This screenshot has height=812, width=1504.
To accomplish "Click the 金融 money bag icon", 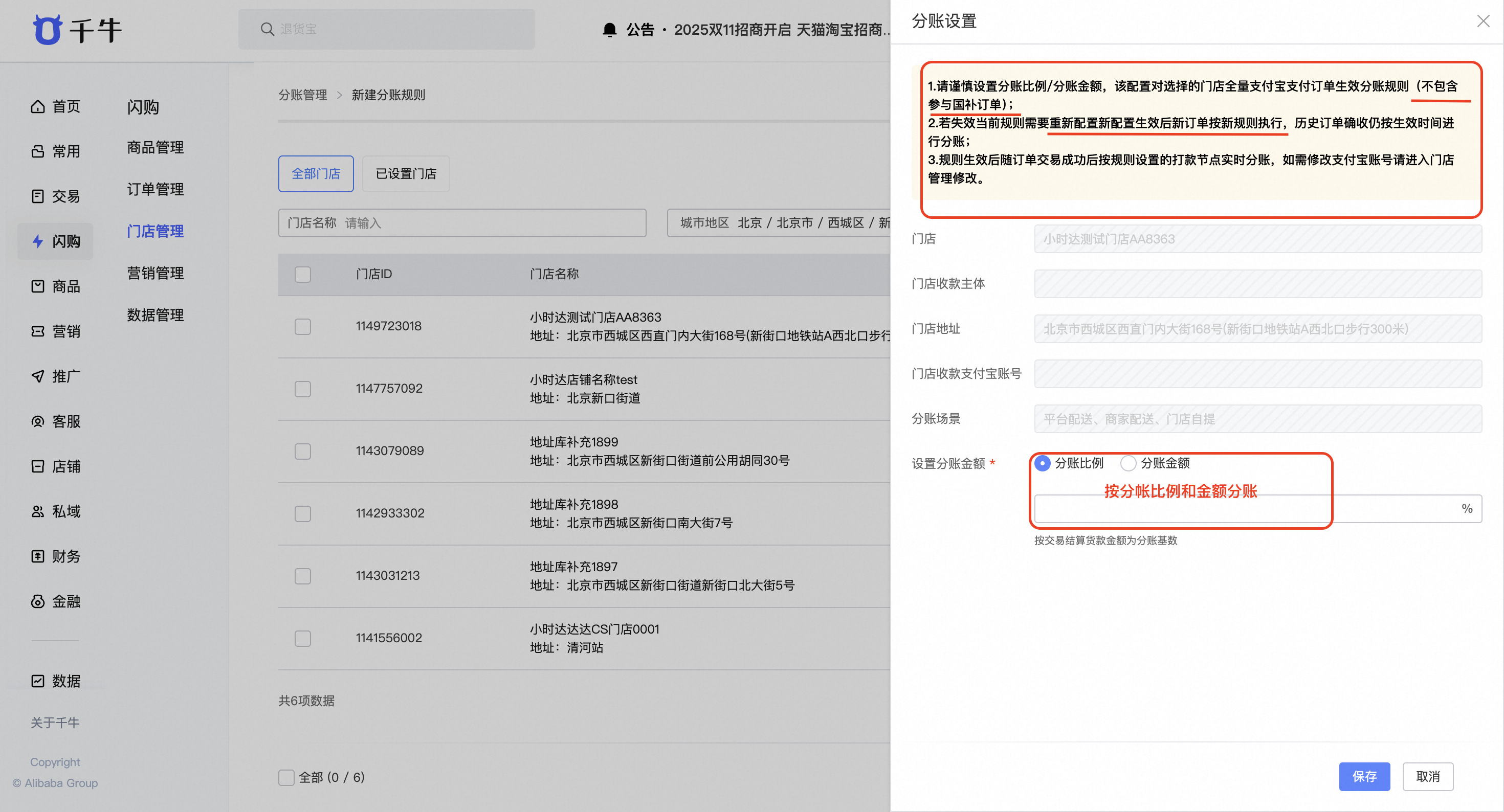I will [38, 601].
